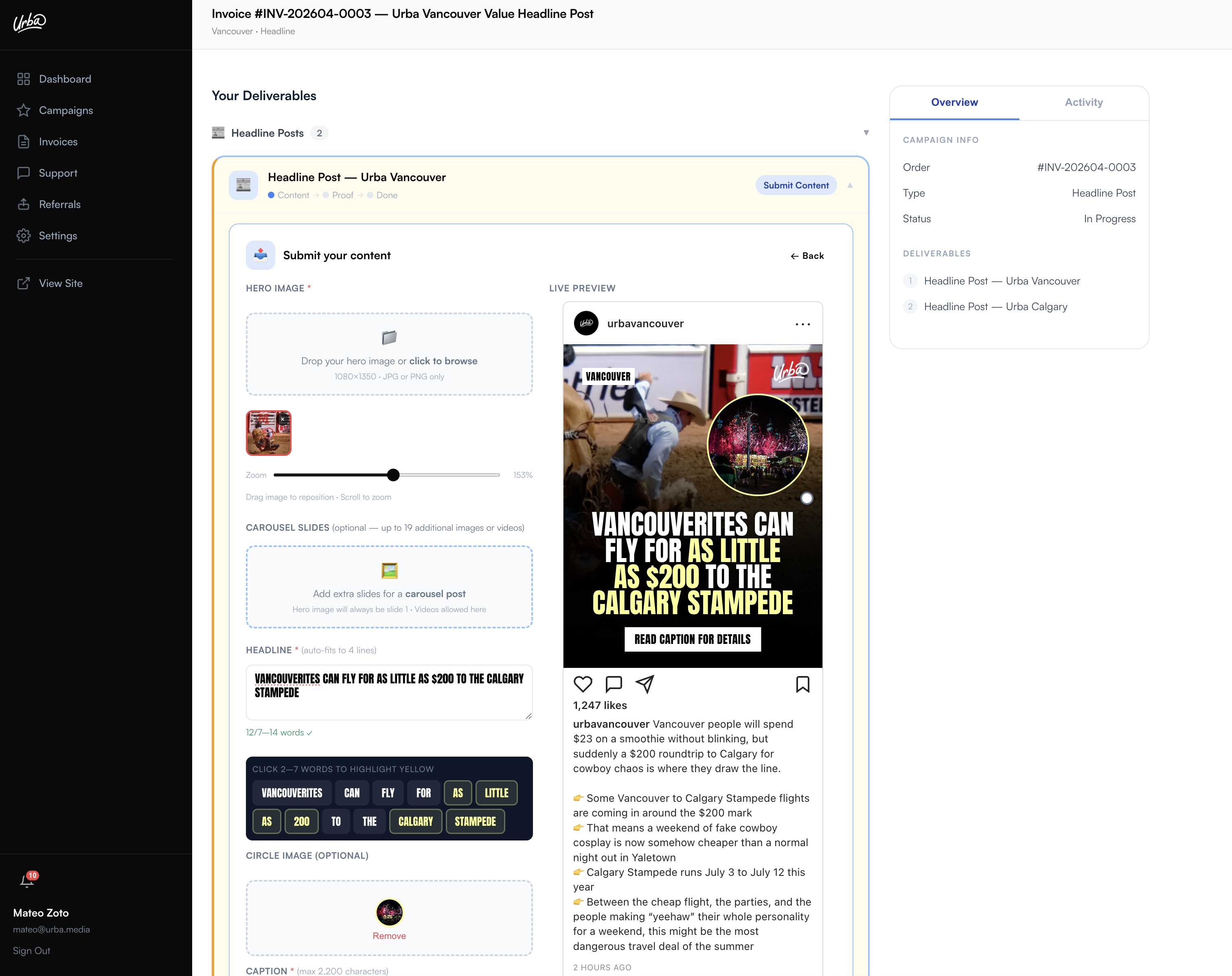
Task: Click the Urba logo in sidebar
Action: pos(29,22)
